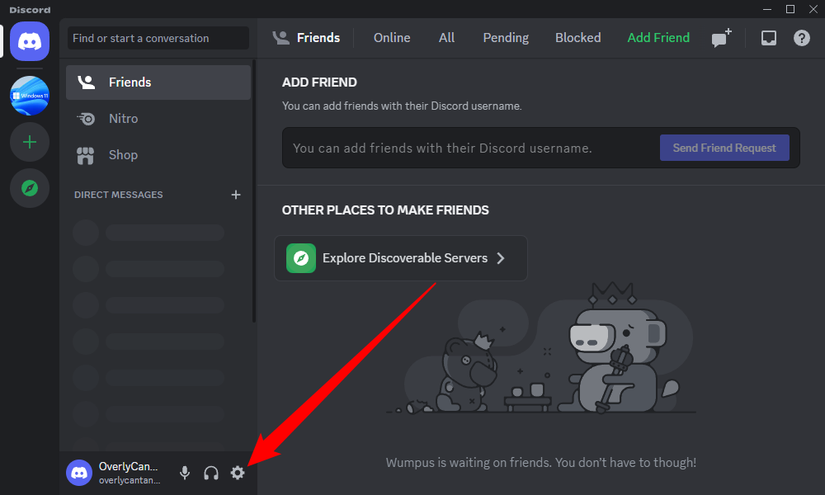The height and width of the screenshot is (495, 825).
Task: Switch to the Pending tab
Action: (x=506, y=38)
